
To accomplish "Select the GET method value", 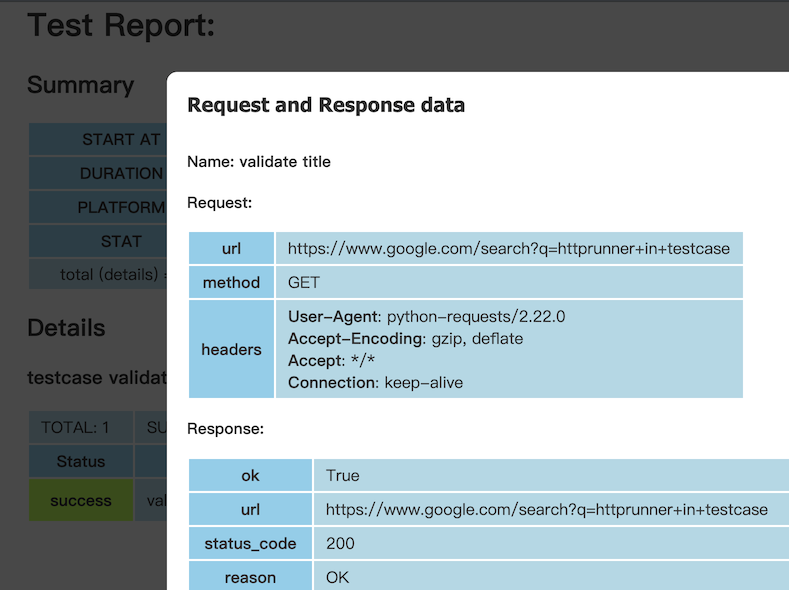I will click(303, 282).
